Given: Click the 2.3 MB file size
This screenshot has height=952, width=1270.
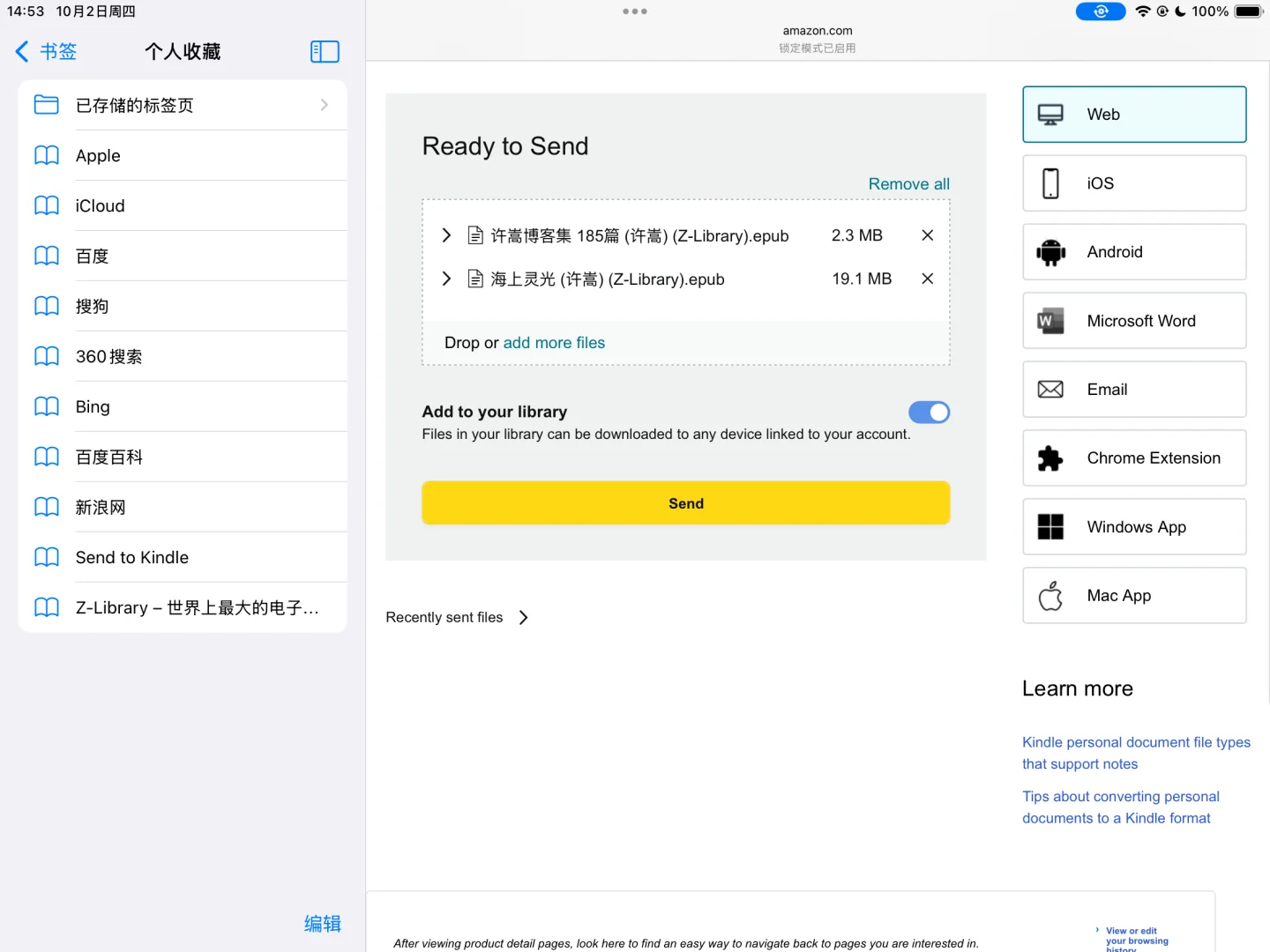Looking at the screenshot, I should (x=857, y=235).
